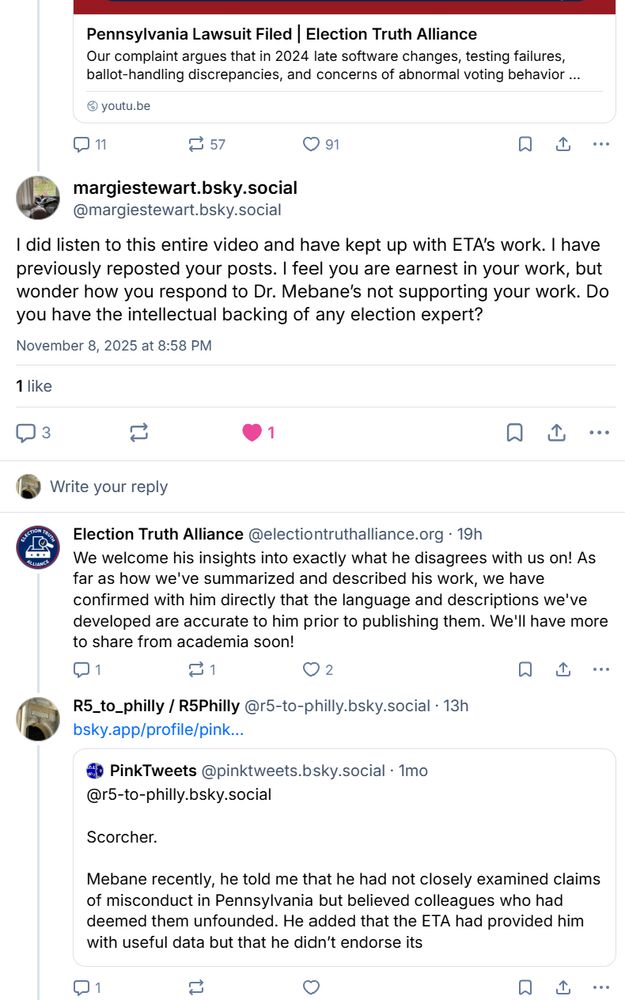Like the Election Truth Alliance reply
This screenshot has width=625, height=1000.
click(x=311, y=669)
